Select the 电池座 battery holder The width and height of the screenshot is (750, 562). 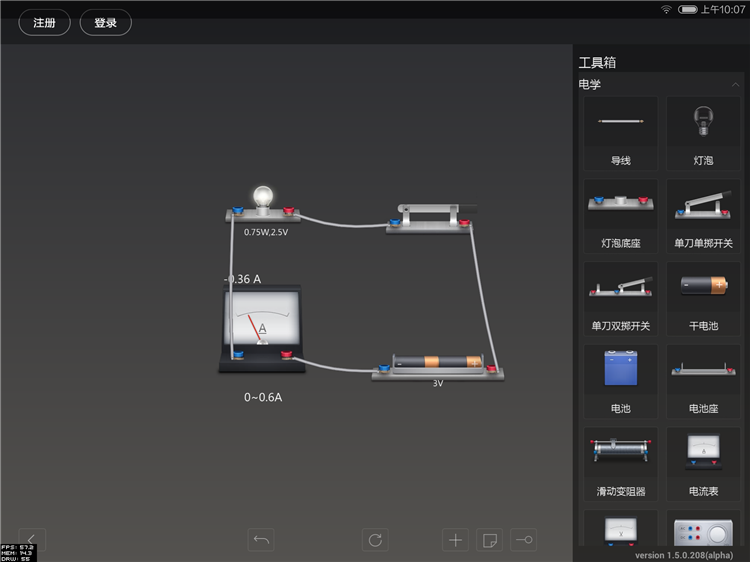(x=703, y=382)
